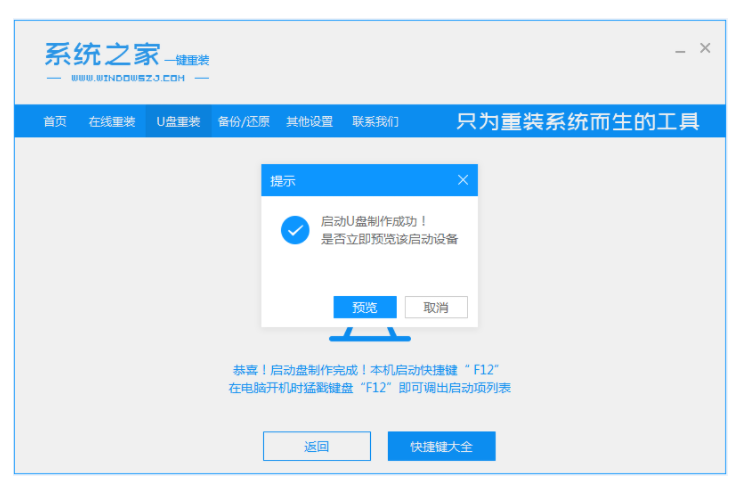Open the 首页 tab

click(55, 122)
